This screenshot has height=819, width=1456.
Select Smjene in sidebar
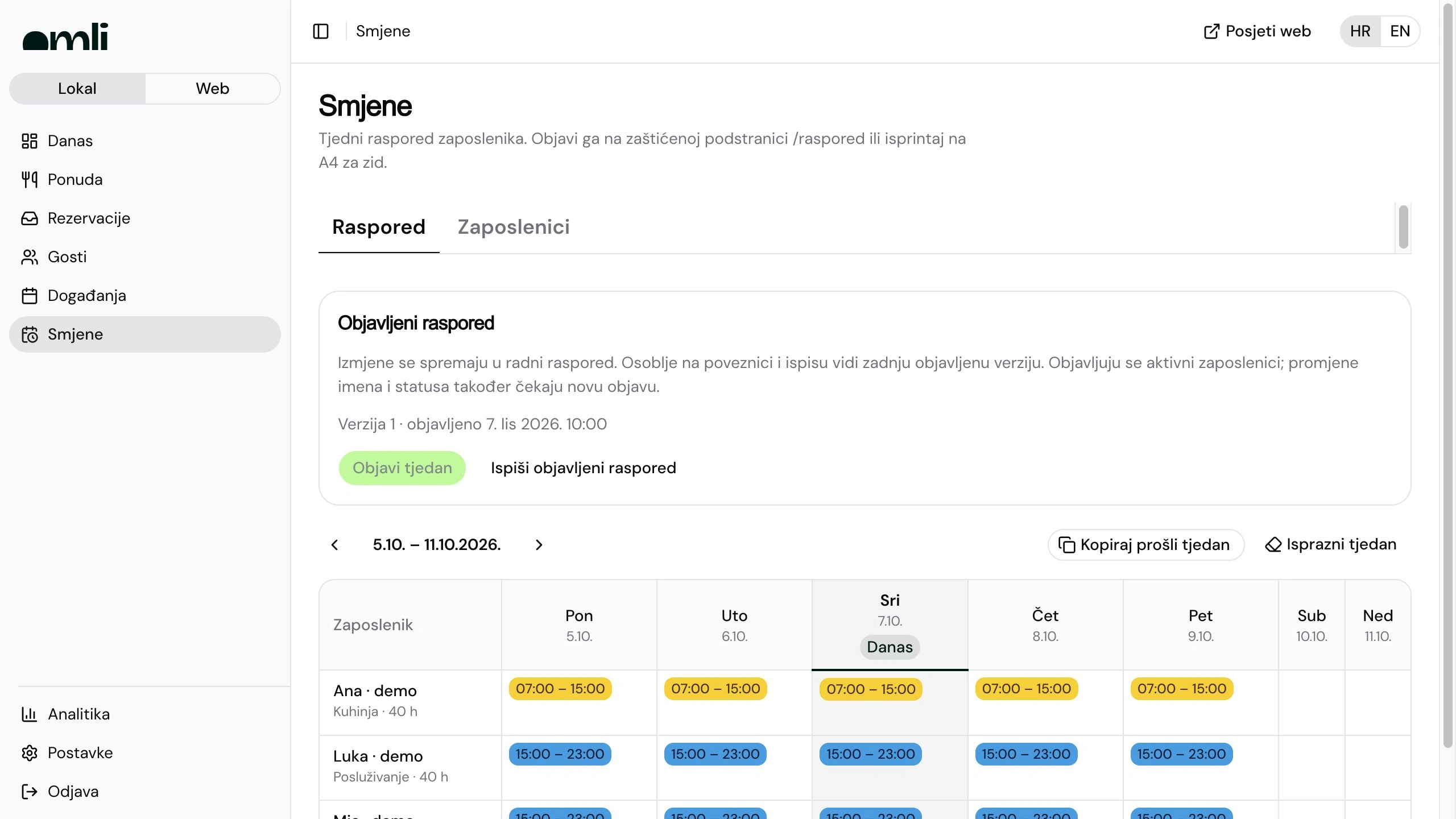click(x=145, y=334)
